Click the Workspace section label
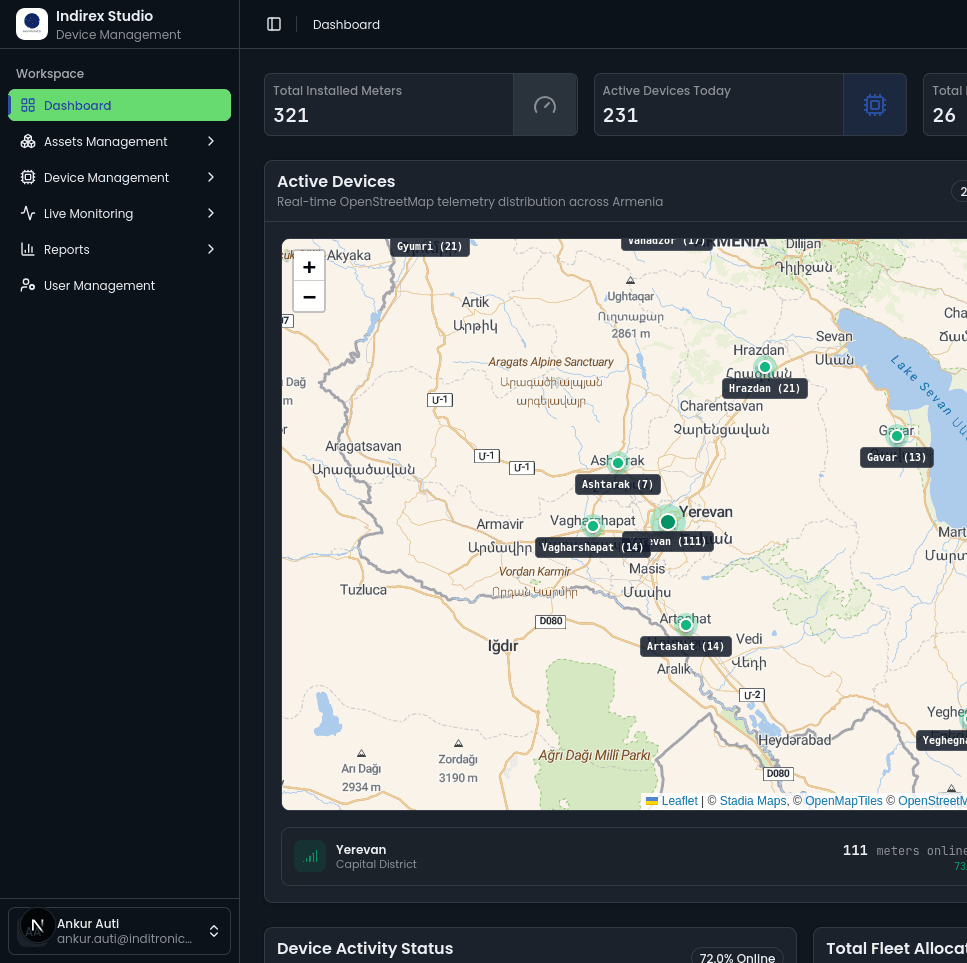Viewport: 967px width, 963px height. click(x=50, y=73)
